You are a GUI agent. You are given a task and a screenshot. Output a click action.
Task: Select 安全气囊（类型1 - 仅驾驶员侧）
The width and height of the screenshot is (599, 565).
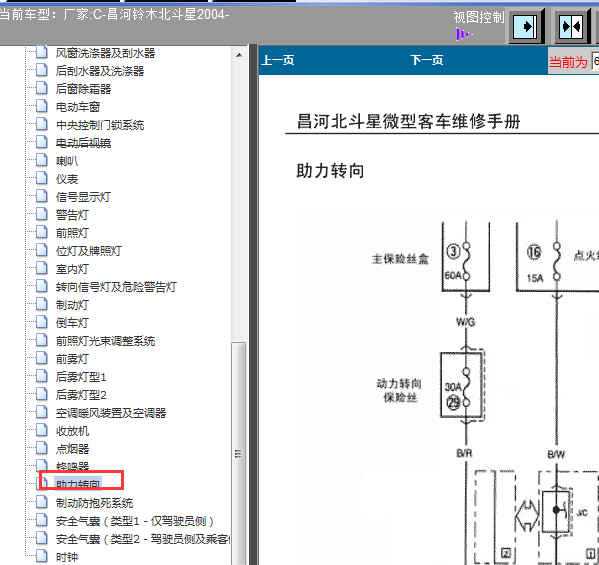click(134, 521)
